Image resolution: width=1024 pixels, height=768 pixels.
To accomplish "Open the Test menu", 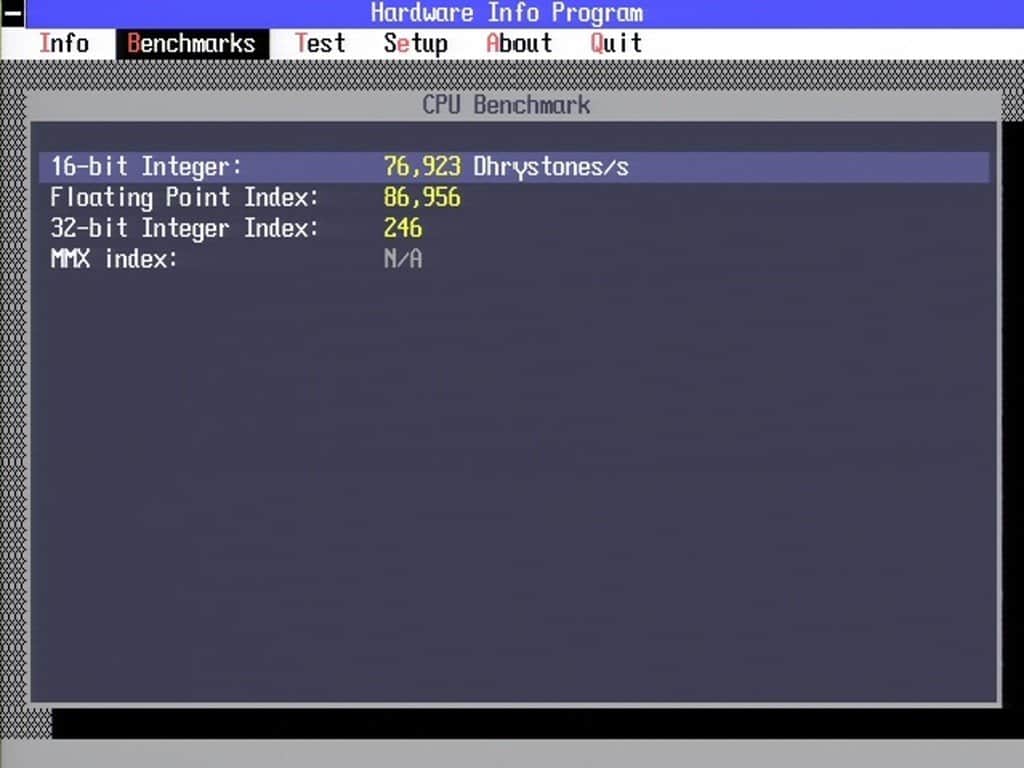I will [320, 44].
